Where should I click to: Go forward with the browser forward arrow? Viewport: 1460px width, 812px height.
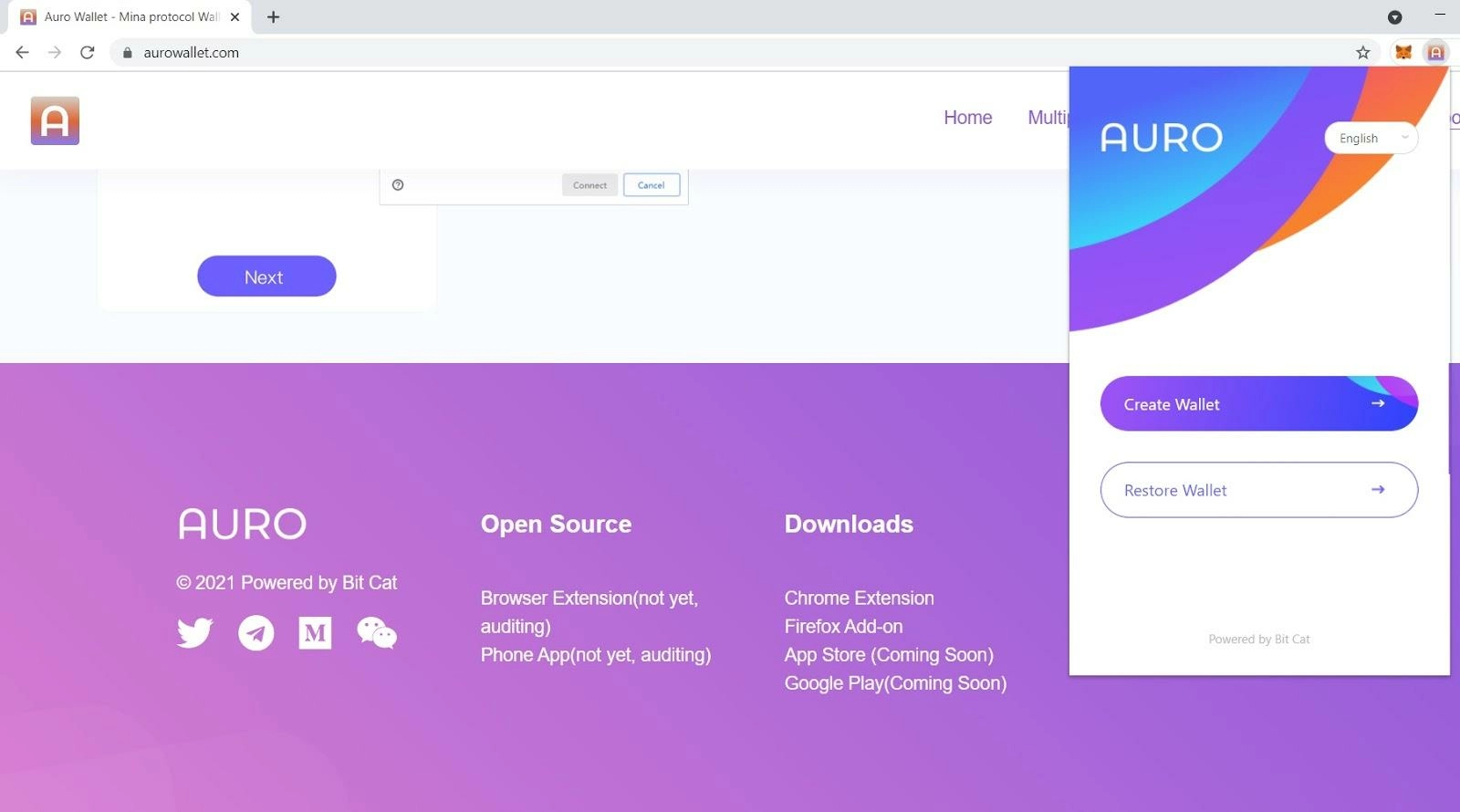pos(55,52)
